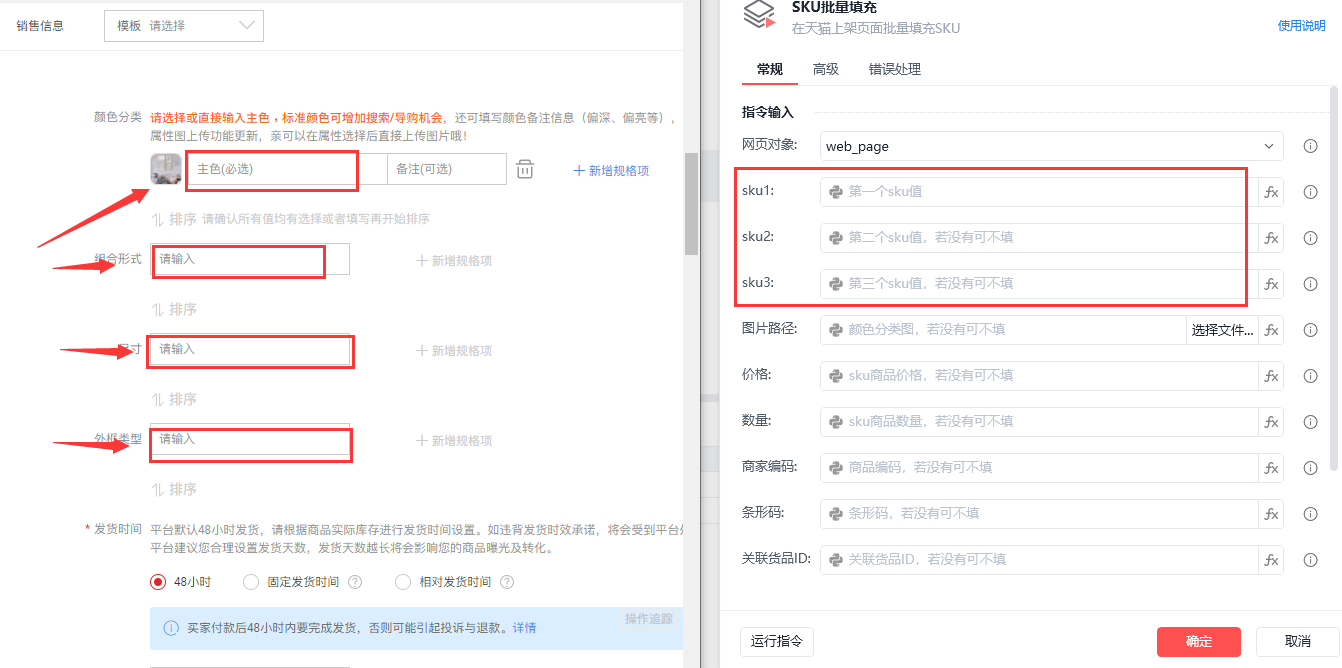
Task: Click the info icon beside 网页对象
Action: tap(1310, 146)
